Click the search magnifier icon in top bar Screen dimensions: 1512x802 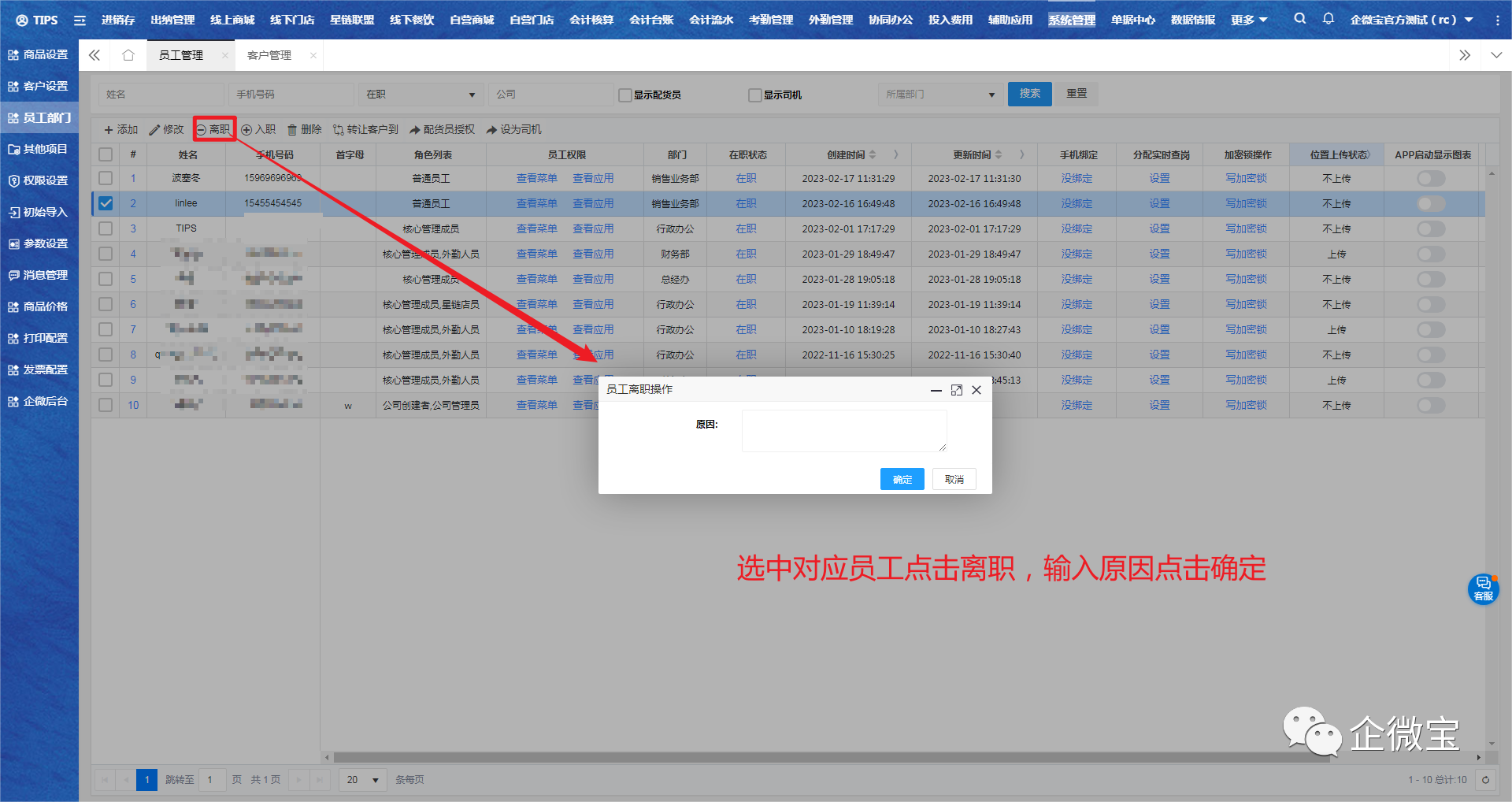[1299, 19]
